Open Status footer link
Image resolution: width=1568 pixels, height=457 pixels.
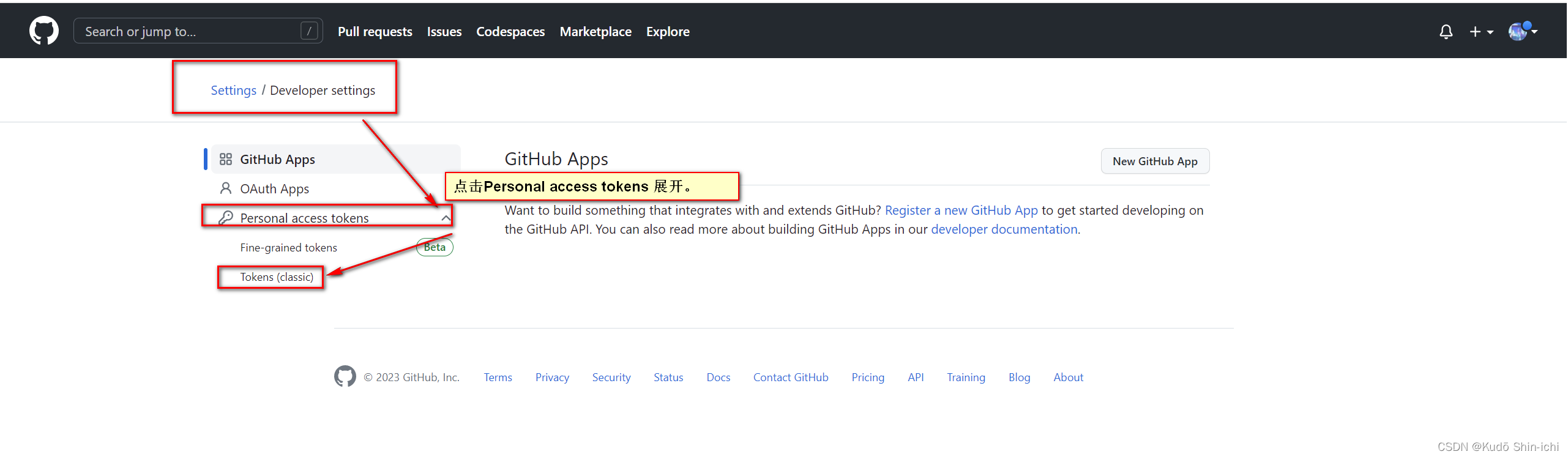(668, 377)
